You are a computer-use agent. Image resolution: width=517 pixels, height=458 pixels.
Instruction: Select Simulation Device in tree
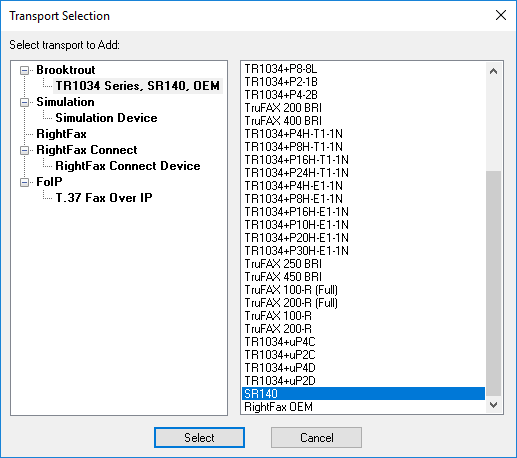point(106,118)
